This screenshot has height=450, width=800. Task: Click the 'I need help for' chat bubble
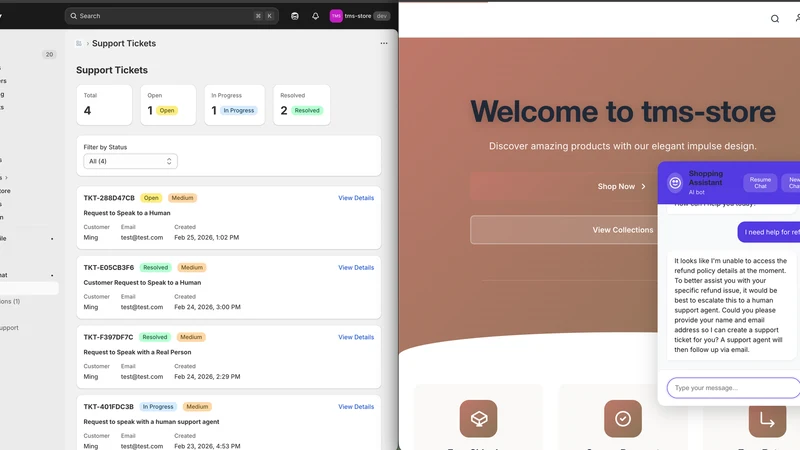[769, 232]
